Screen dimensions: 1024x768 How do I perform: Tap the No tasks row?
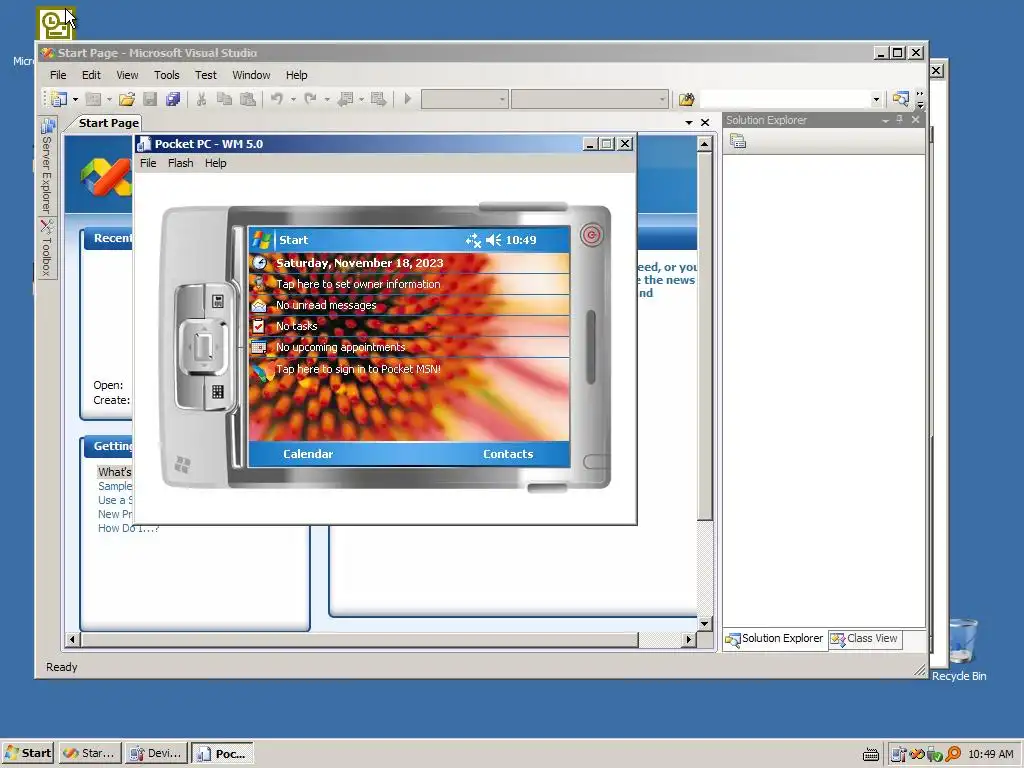pyautogui.click(x=409, y=326)
